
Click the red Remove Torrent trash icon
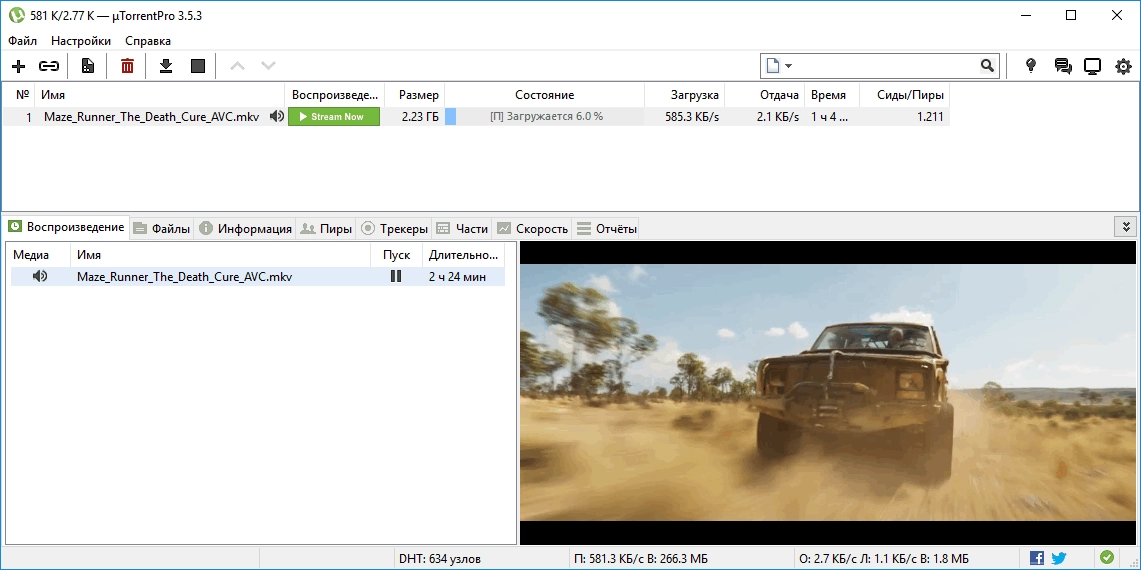pyautogui.click(x=127, y=66)
